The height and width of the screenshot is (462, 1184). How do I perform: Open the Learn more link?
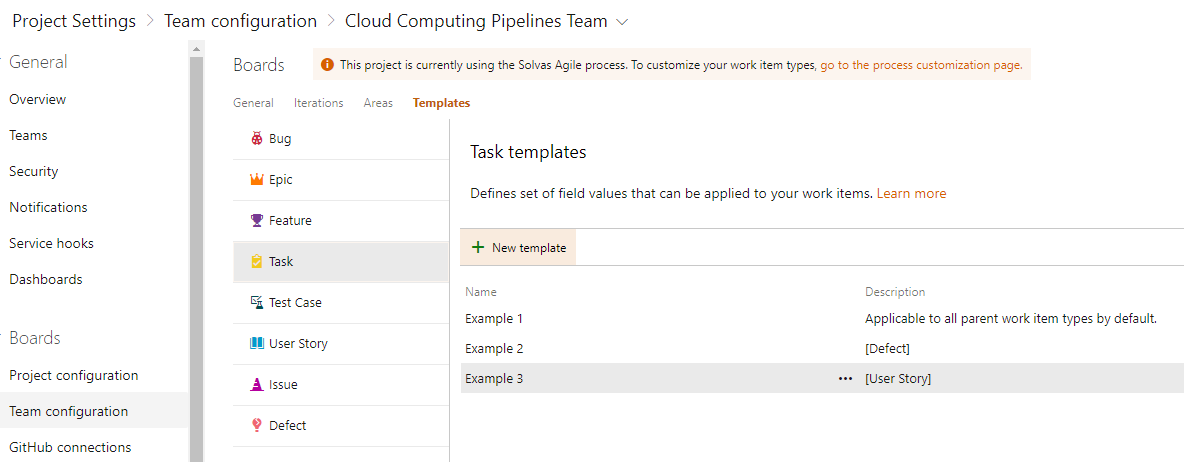tap(911, 193)
